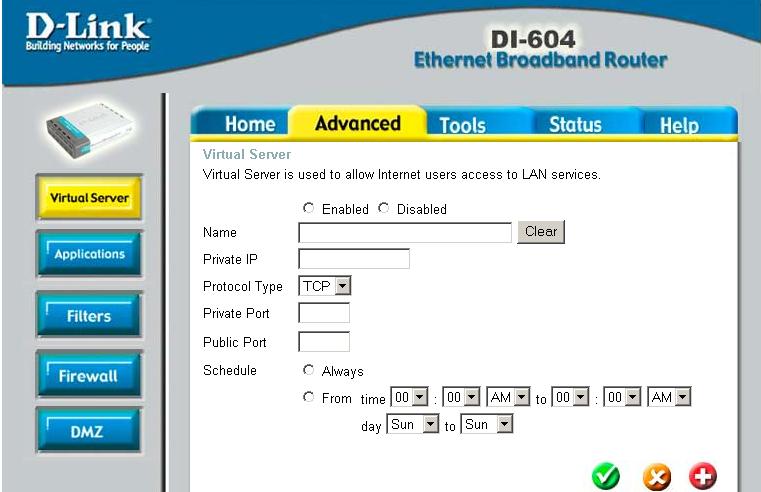Click the red plus Help icon
The width and height of the screenshot is (761, 492).
[x=703, y=476]
